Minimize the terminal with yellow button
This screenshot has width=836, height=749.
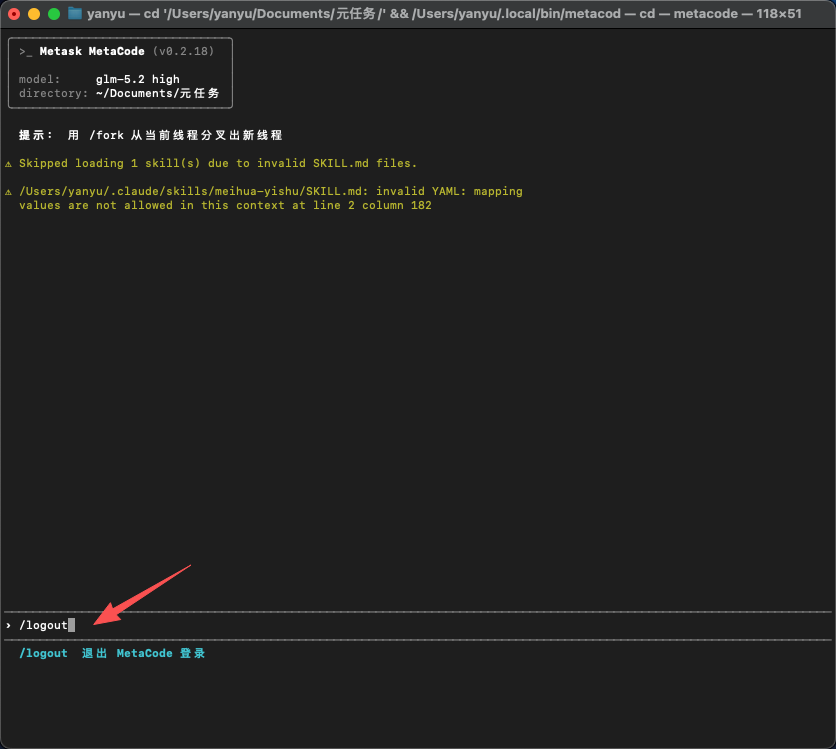pos(34,14)
